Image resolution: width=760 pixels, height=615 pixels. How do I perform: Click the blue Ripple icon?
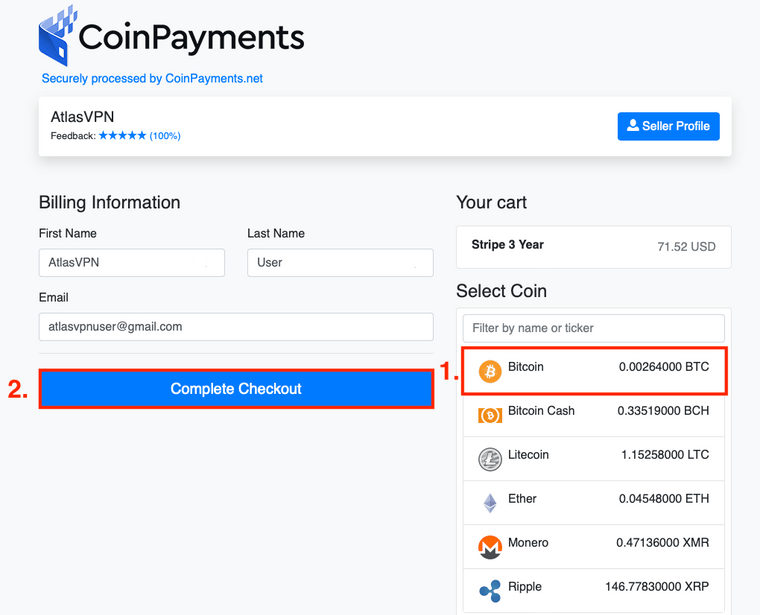(490, 591)
